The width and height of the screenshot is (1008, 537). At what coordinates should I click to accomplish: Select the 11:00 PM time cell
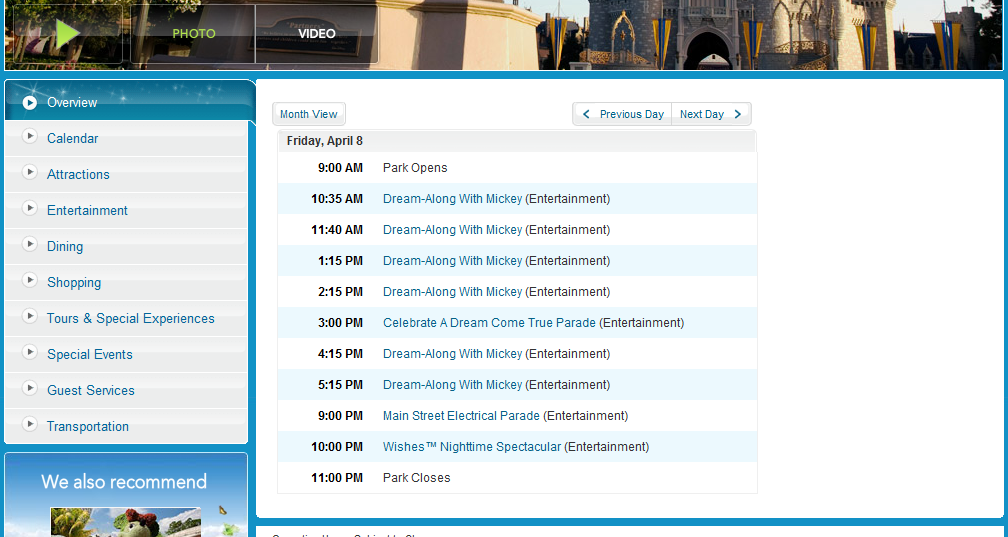coord(337,478)
